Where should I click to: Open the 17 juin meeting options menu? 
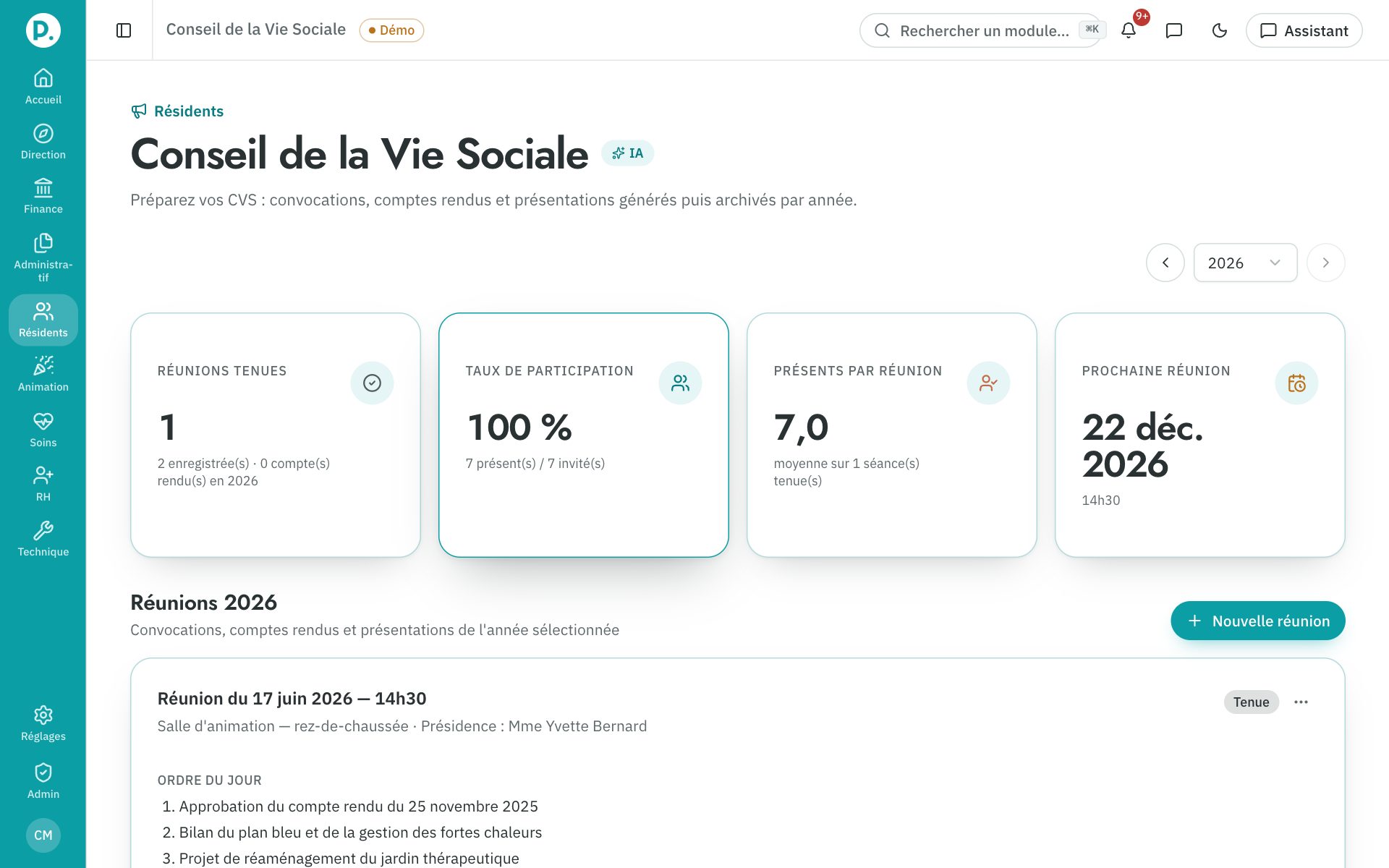point(1301,702)
